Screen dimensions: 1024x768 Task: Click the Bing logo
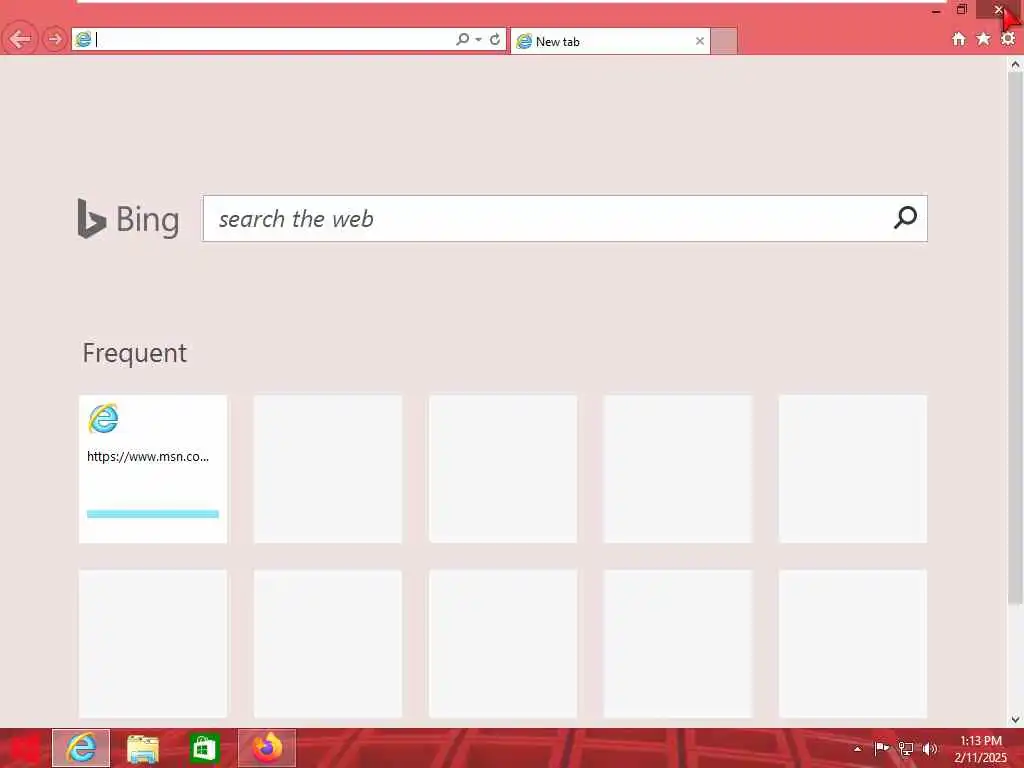pos(128,219)
